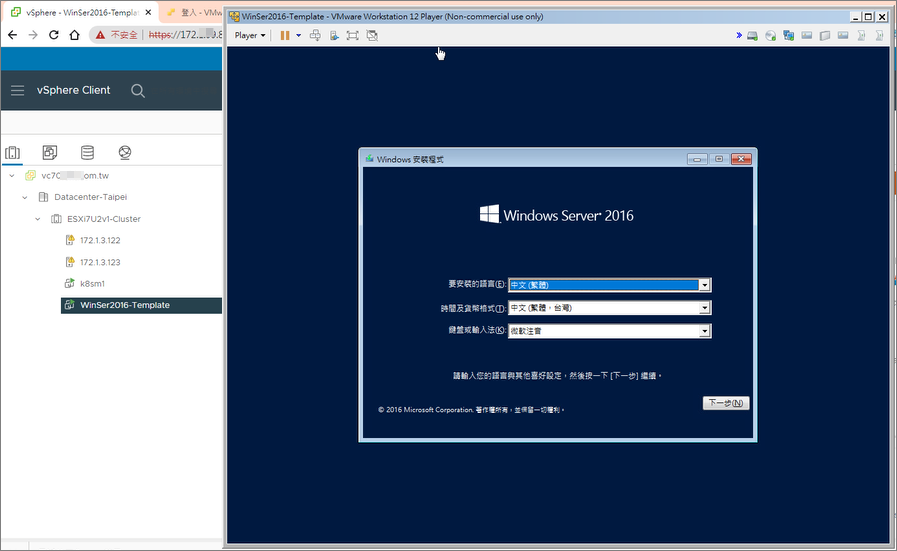Click the Datacenter-Taipei datacenter icon
The height and width of the screenshot is (551, 897).
[x=43, y=197]
